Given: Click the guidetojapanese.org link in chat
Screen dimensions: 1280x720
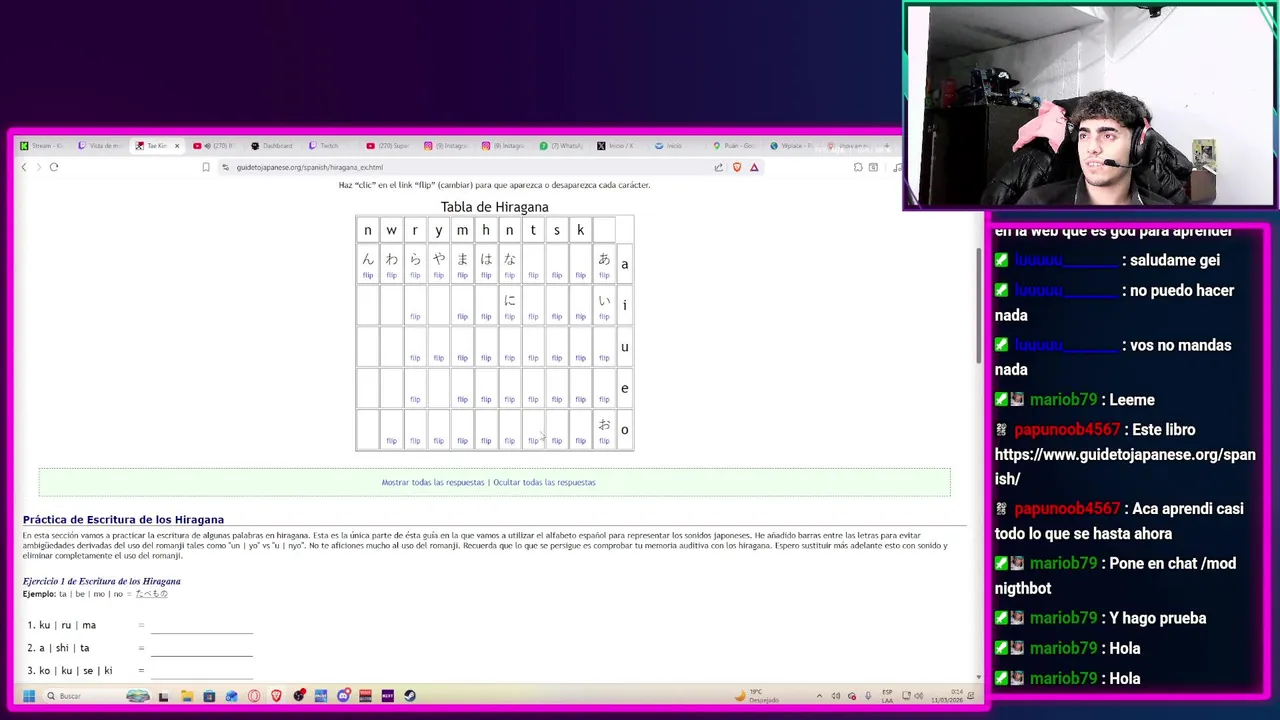Looking at the screenshot, I should (x=1125, y=466).
